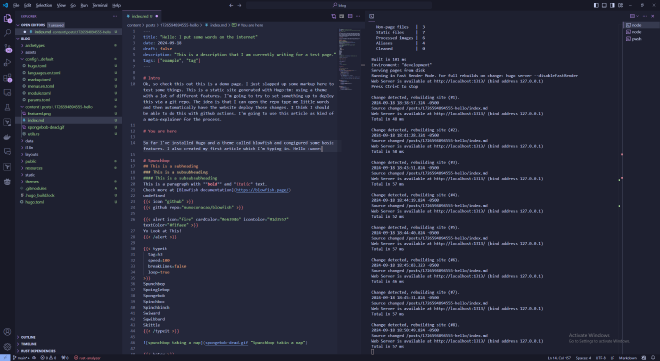Screen dimensions: 660x361
Task: Open the Terminal menu
Action: point(100,5)
